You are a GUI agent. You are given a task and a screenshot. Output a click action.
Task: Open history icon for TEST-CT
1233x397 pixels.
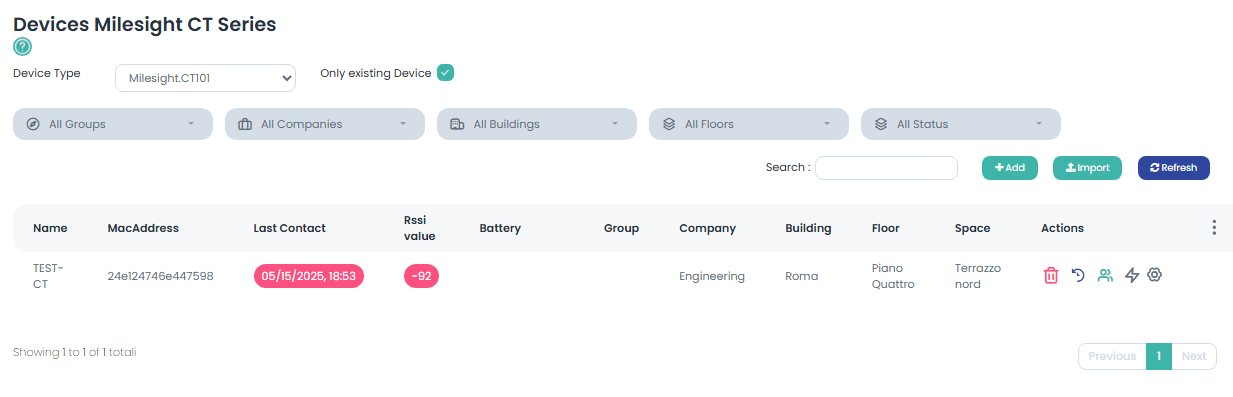[x=1078, y=275]
